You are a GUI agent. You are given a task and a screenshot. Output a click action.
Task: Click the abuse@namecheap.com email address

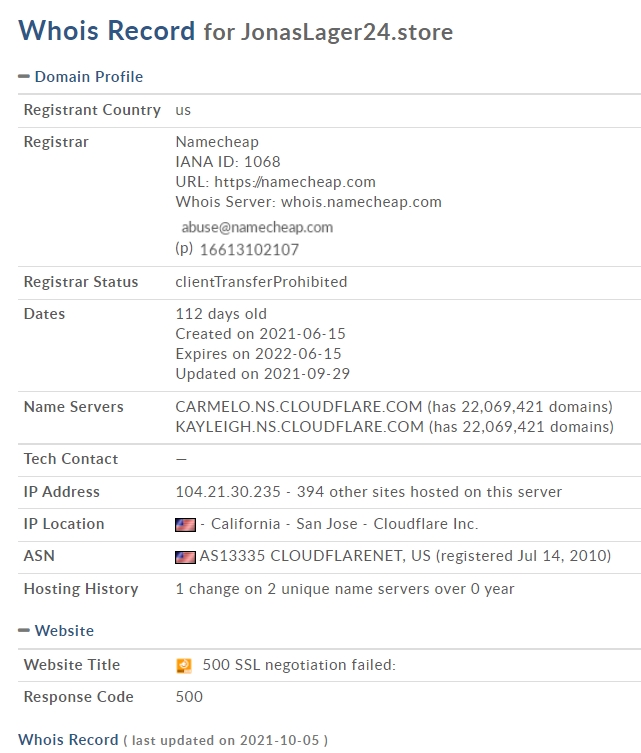click(x=257, y=227)
